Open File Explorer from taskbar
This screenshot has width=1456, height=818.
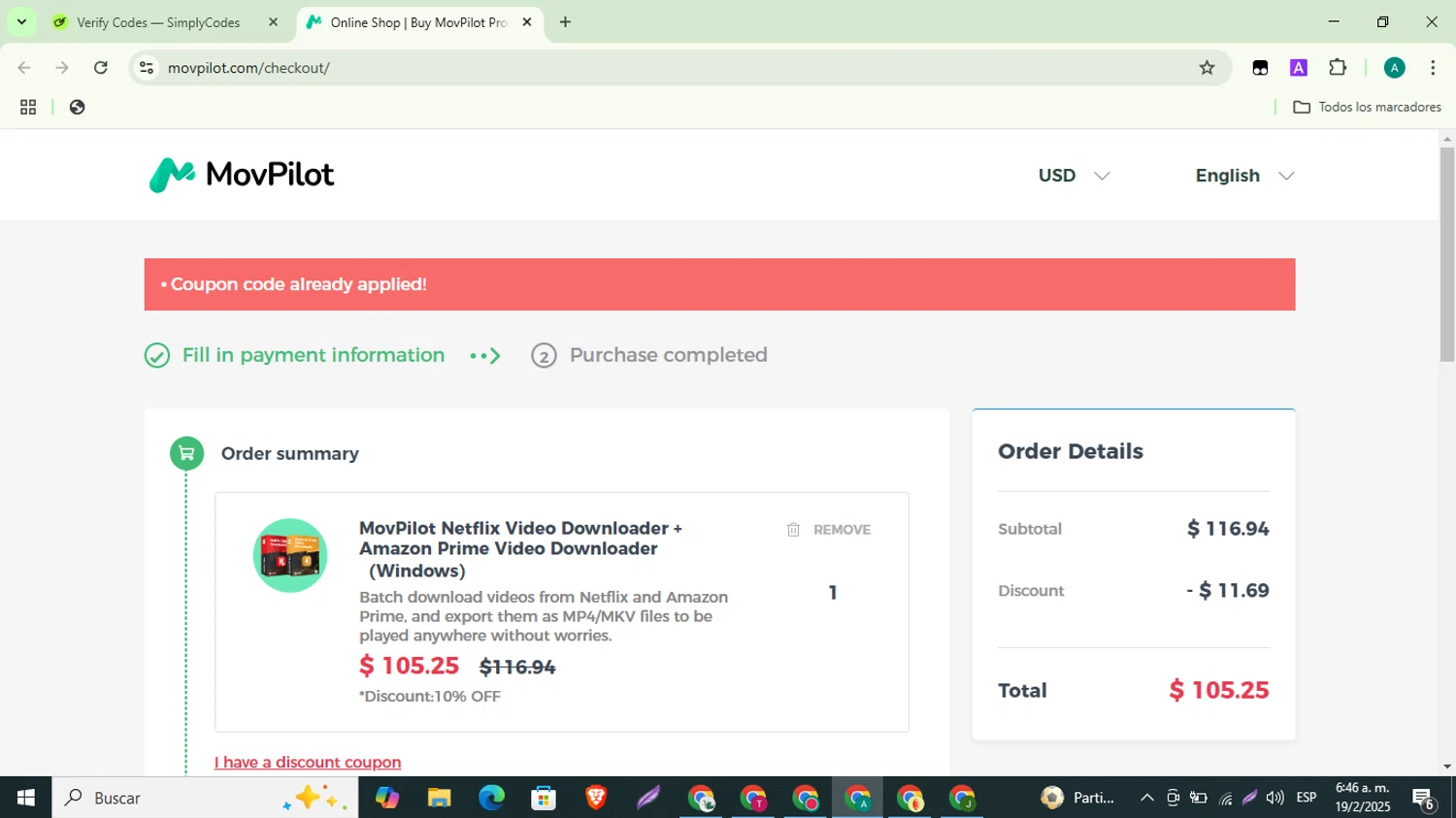pyautogui.click(x=440, y=798)
